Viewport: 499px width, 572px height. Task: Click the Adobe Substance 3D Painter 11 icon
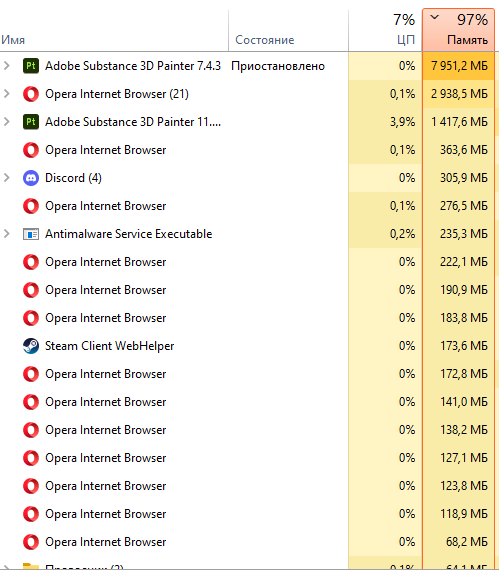(x=31, y=122)
